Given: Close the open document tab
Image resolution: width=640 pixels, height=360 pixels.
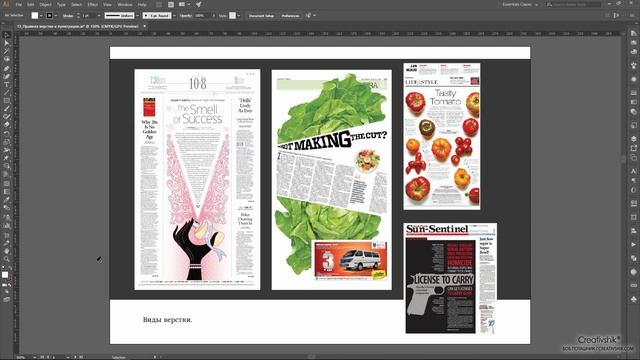Looking at the screenshot, I should [x=144, y=26].
